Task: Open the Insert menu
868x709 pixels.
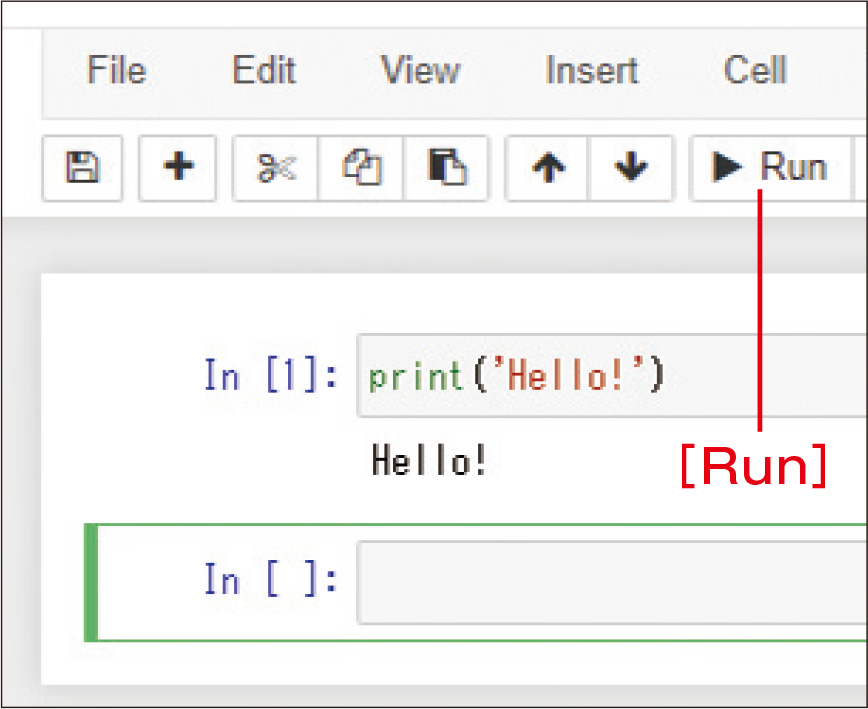Action: tap(591, 71)
